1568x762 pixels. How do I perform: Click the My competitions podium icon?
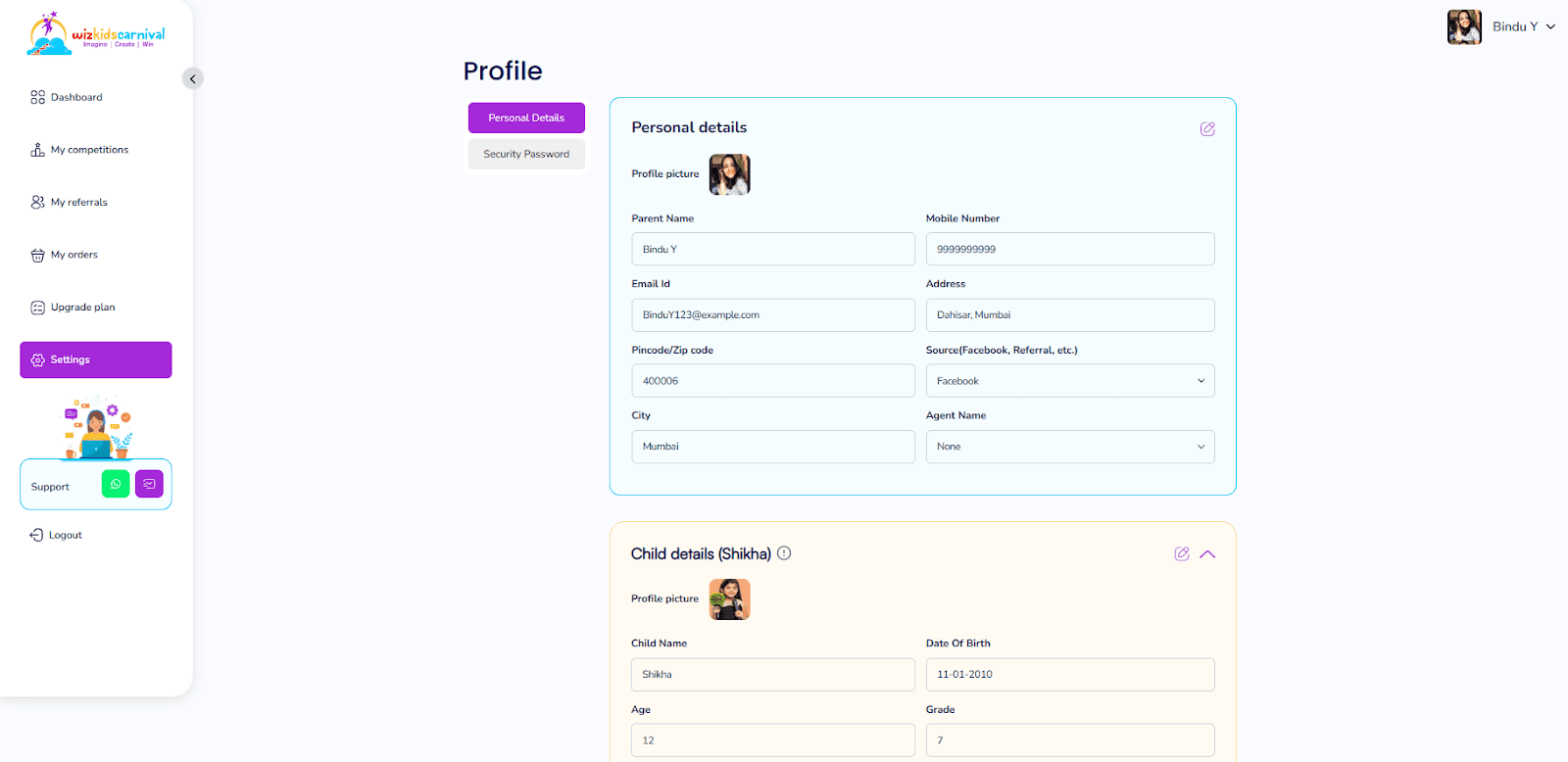37,150
